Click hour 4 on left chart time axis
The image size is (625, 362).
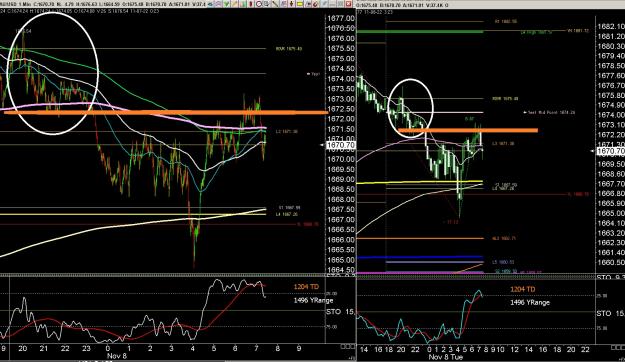coord(193,348)
